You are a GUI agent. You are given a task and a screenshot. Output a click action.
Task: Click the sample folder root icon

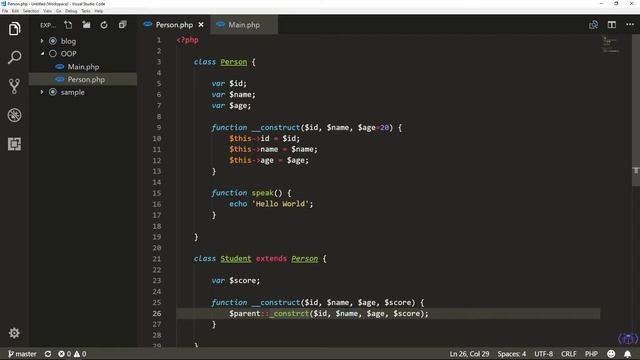point(53,92)
